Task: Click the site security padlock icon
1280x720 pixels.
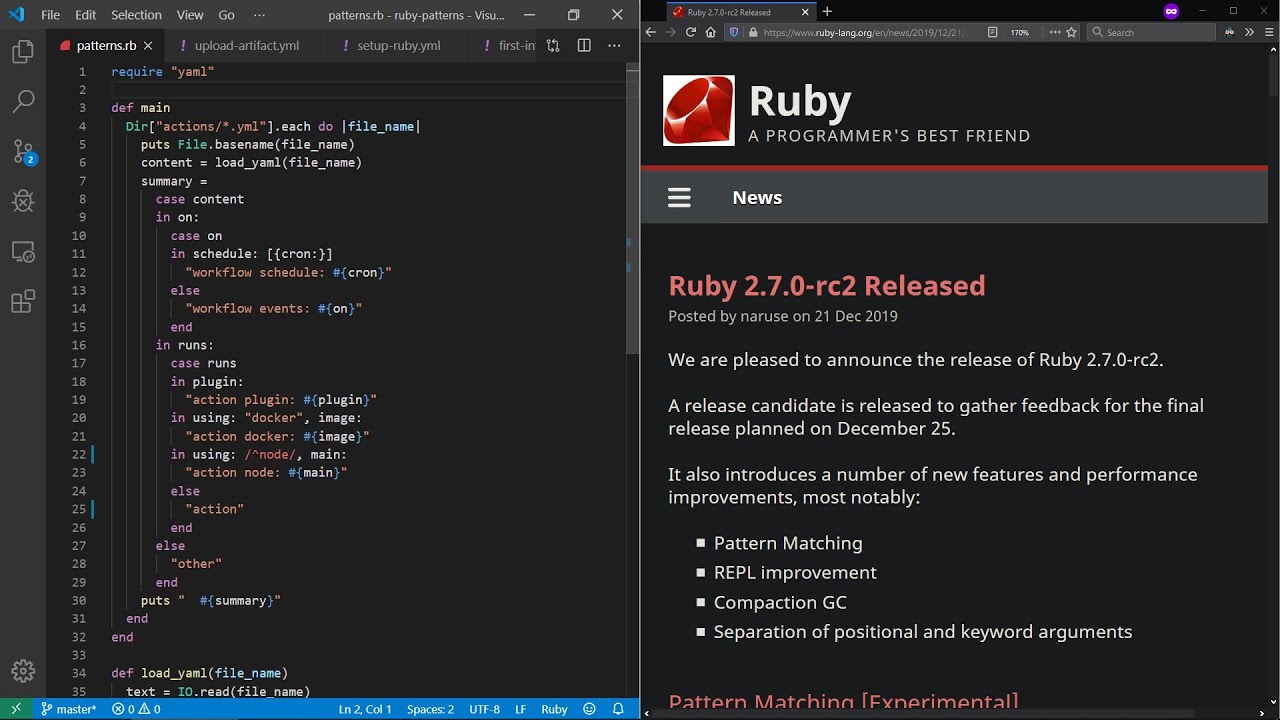Action: point(753,32)
